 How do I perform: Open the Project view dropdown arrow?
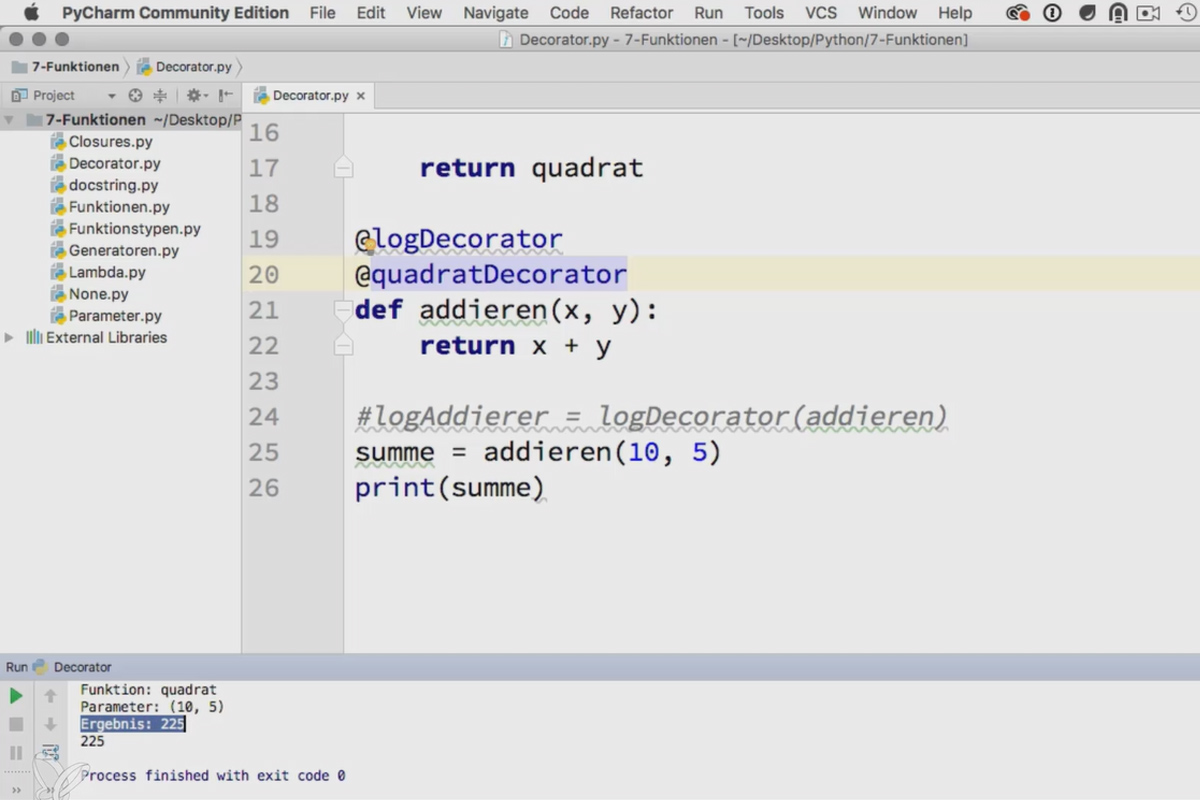[112, 96]
